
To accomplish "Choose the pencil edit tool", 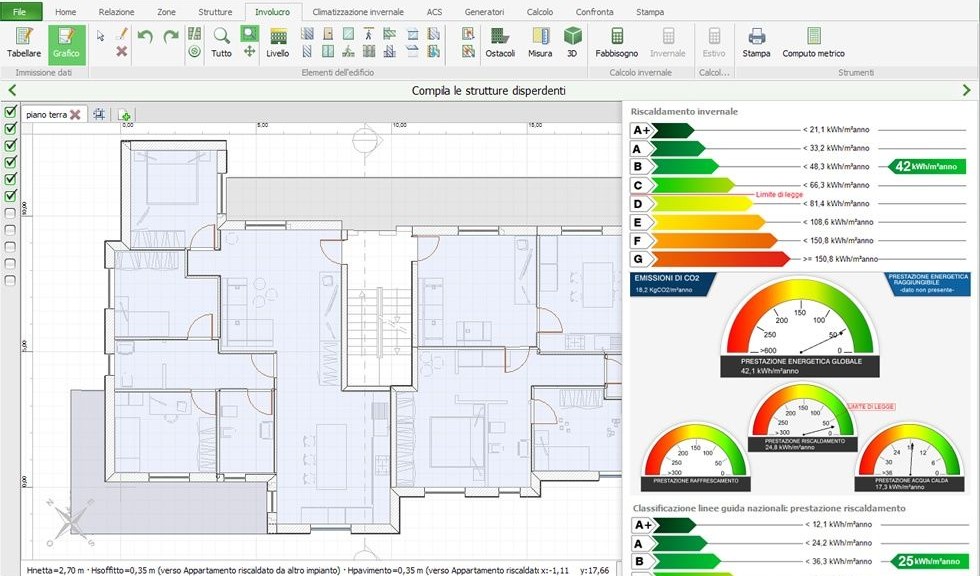I will [x=122, y=35].
